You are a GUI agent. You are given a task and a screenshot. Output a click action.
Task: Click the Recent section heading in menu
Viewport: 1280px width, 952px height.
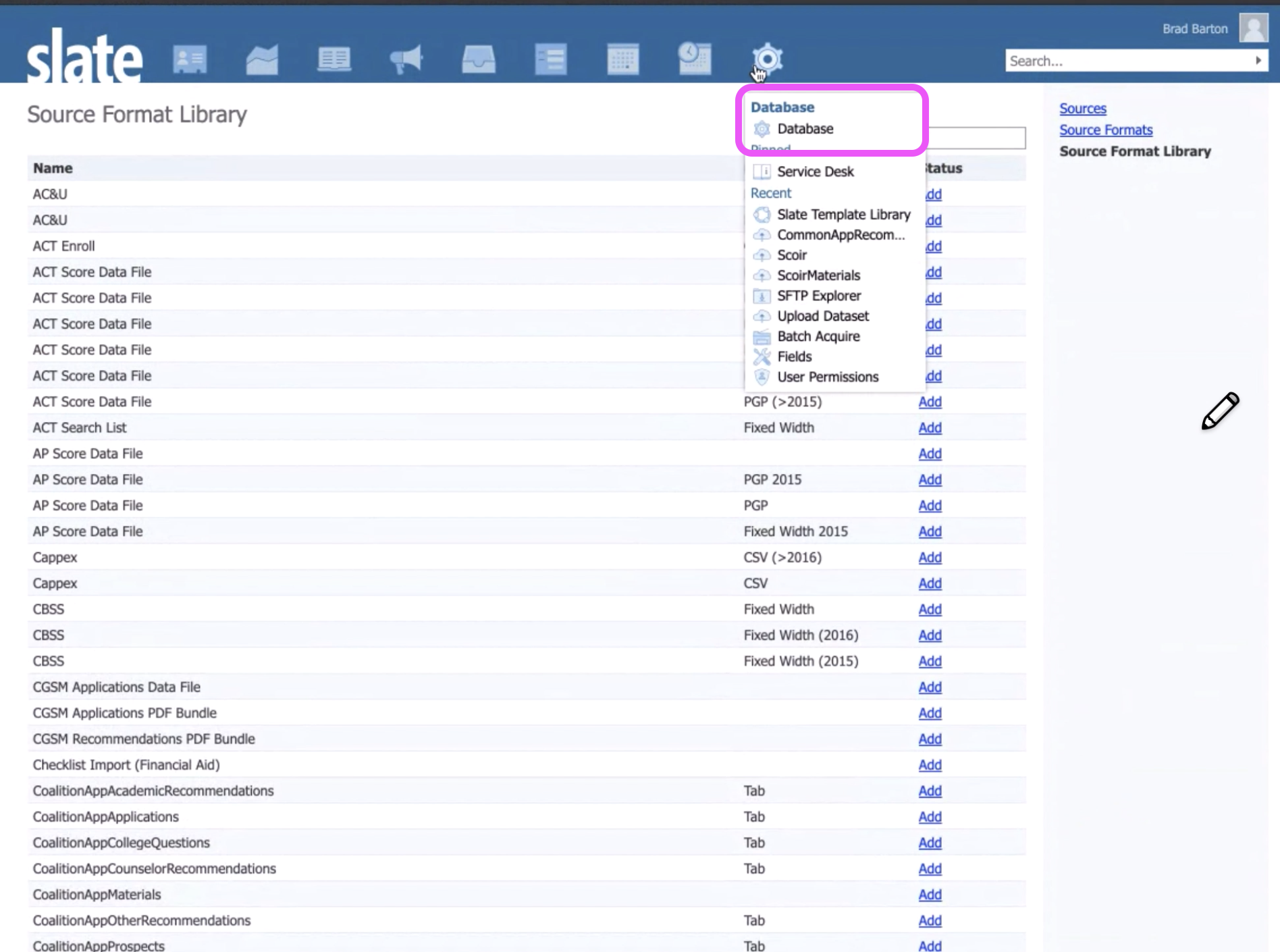pos(770,193)
